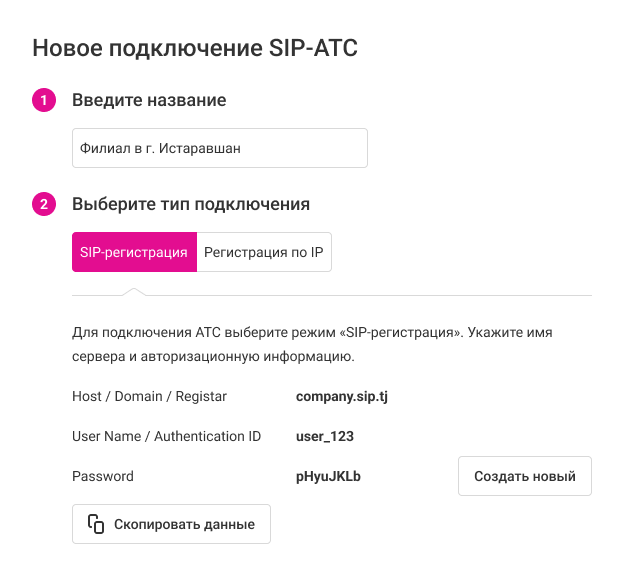
Task: Select the company.sip.tj host value
Action: click(342, 397)
